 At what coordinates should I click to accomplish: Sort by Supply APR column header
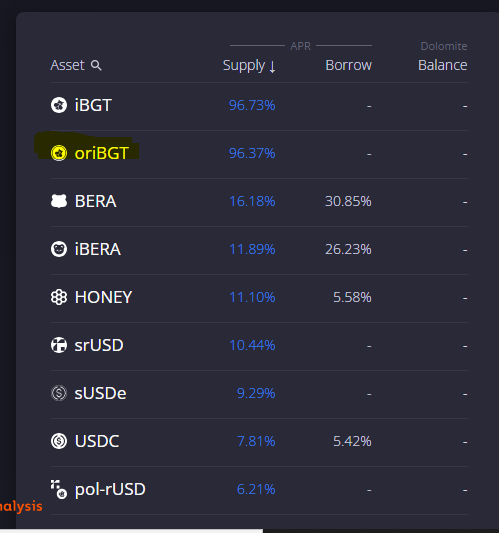[x=244, y=65]
